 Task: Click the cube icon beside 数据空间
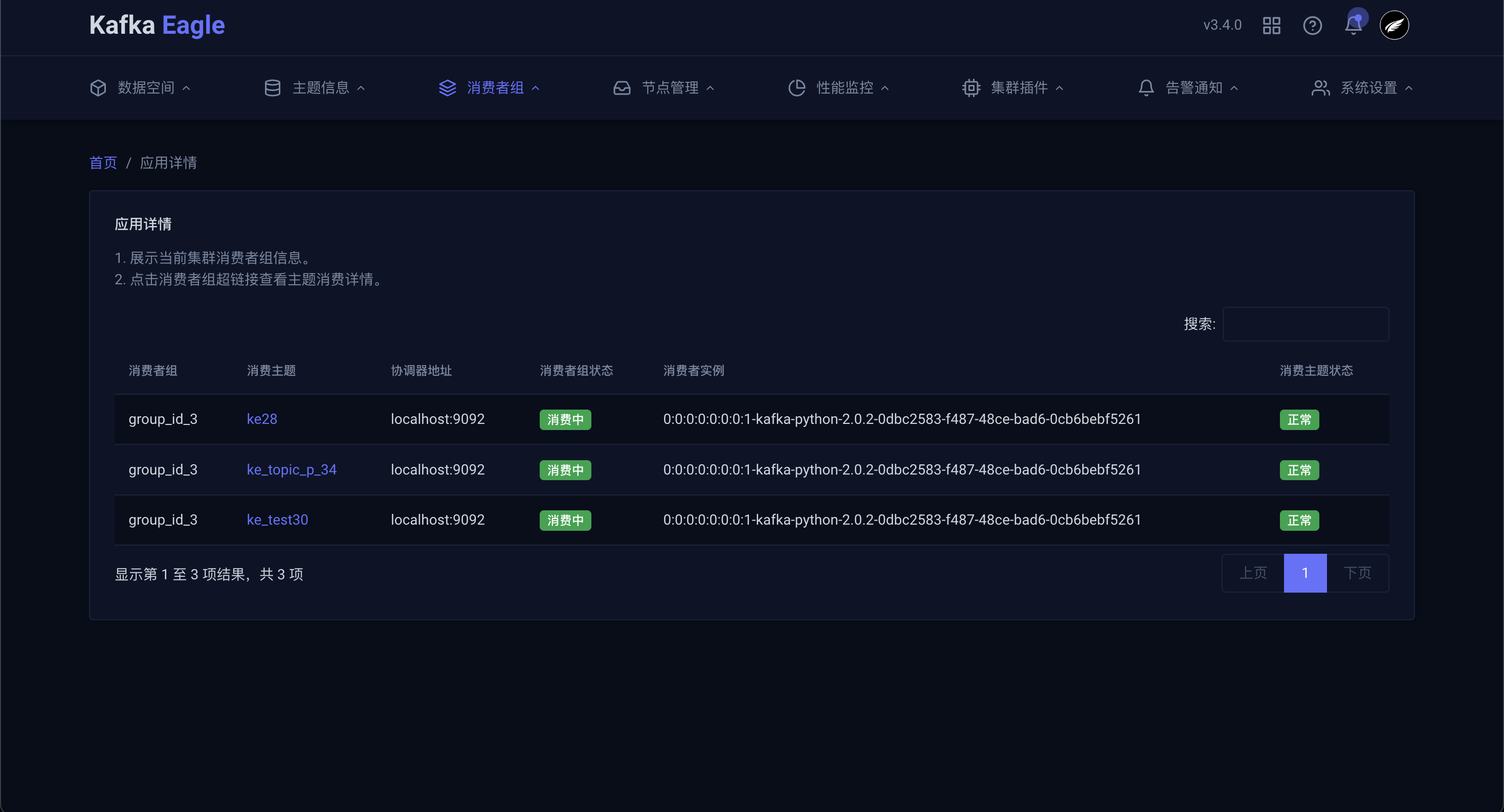(x=98, y=87)
